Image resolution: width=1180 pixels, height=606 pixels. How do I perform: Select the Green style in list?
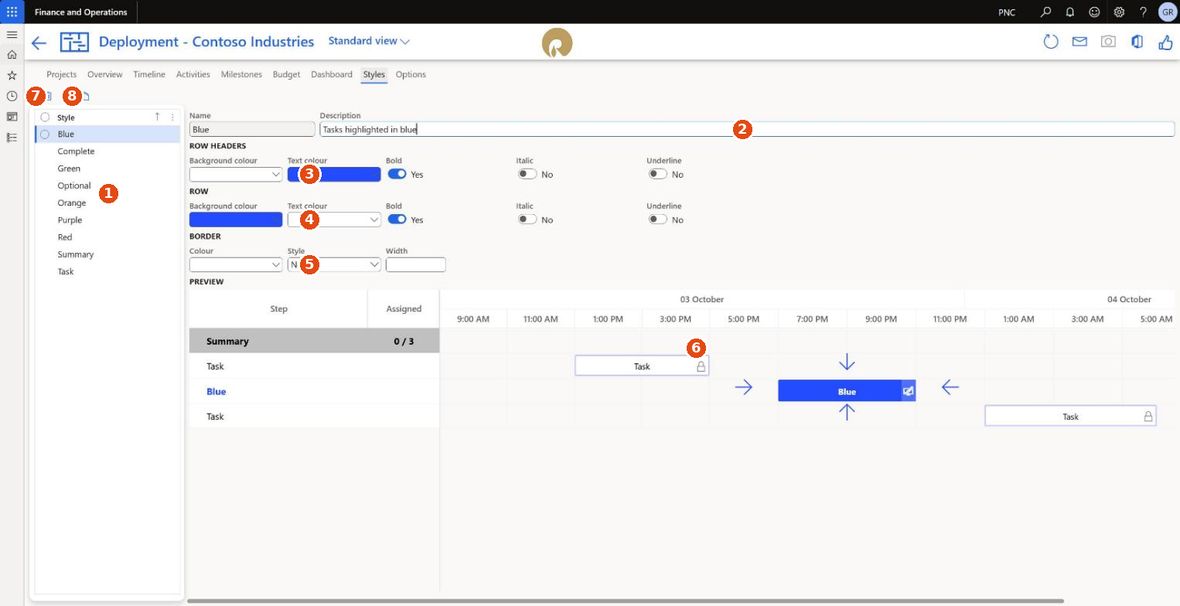(68, 169)
